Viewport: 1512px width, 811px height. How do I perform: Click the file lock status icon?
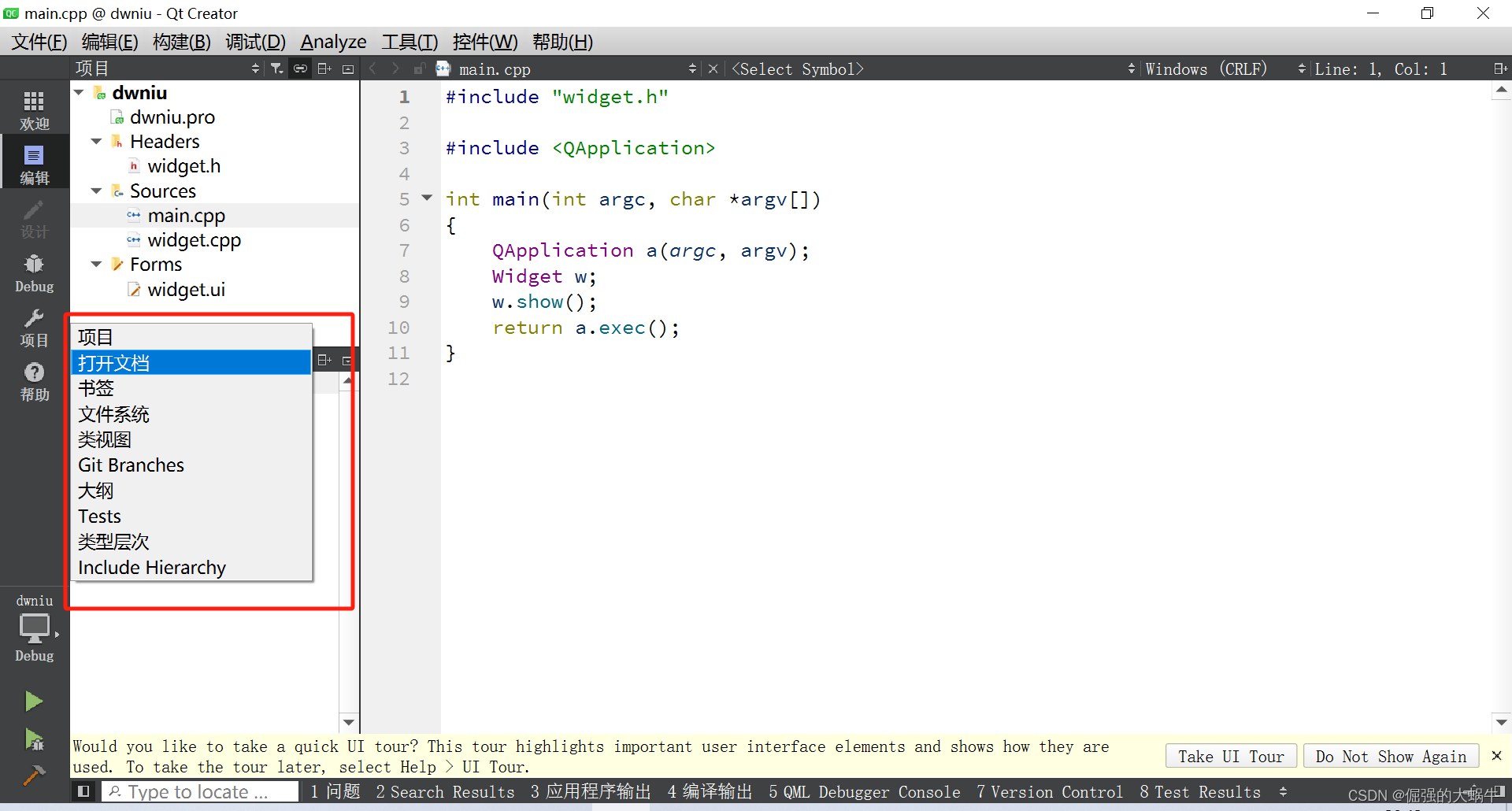coord(420,69)
